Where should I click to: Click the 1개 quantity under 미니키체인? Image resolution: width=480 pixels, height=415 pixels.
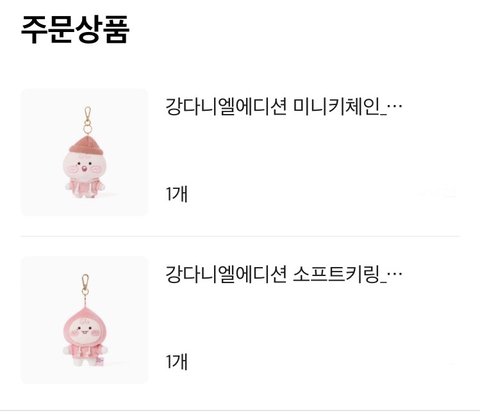point(177,194)
